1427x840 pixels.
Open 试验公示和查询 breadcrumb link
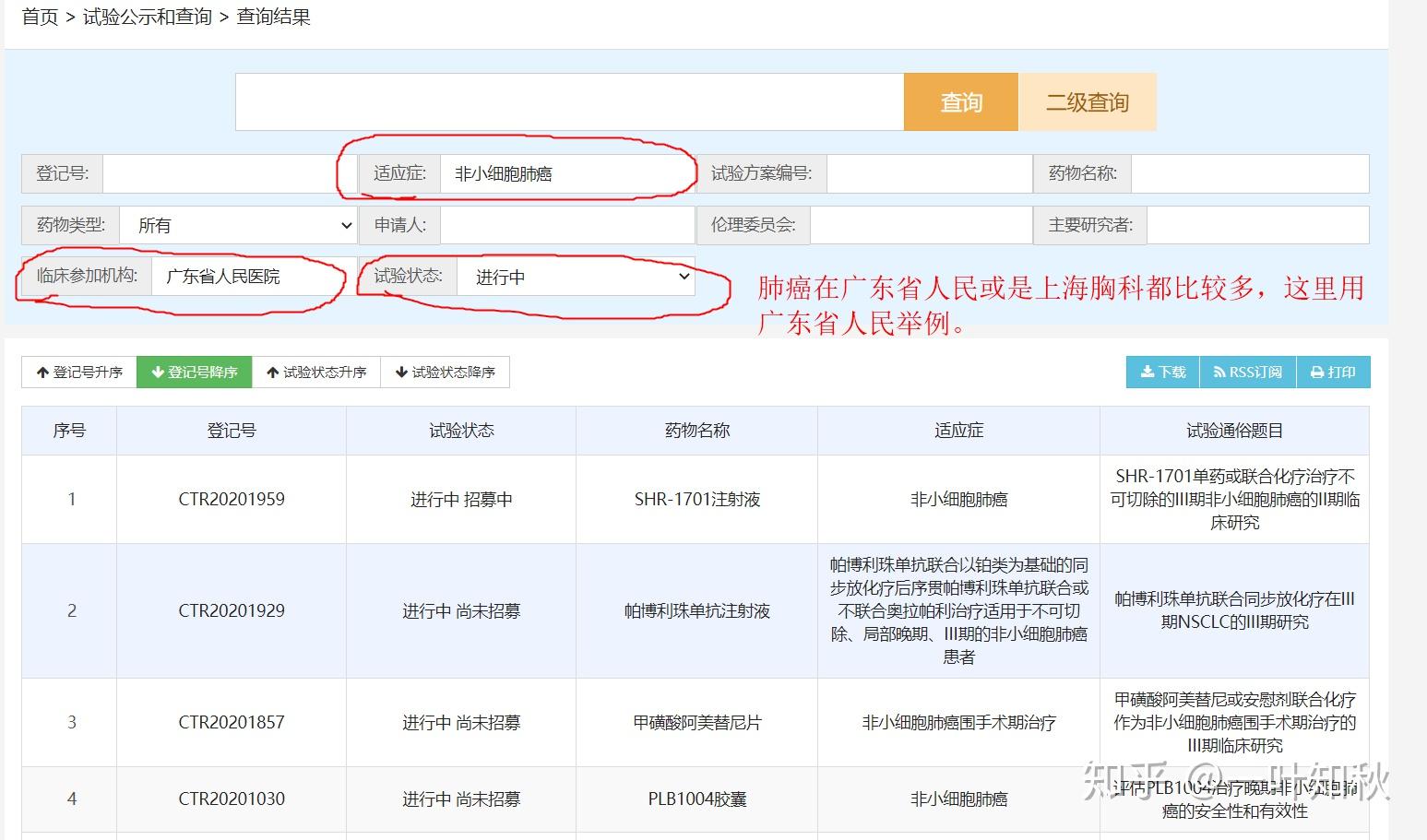click(149, 17)
